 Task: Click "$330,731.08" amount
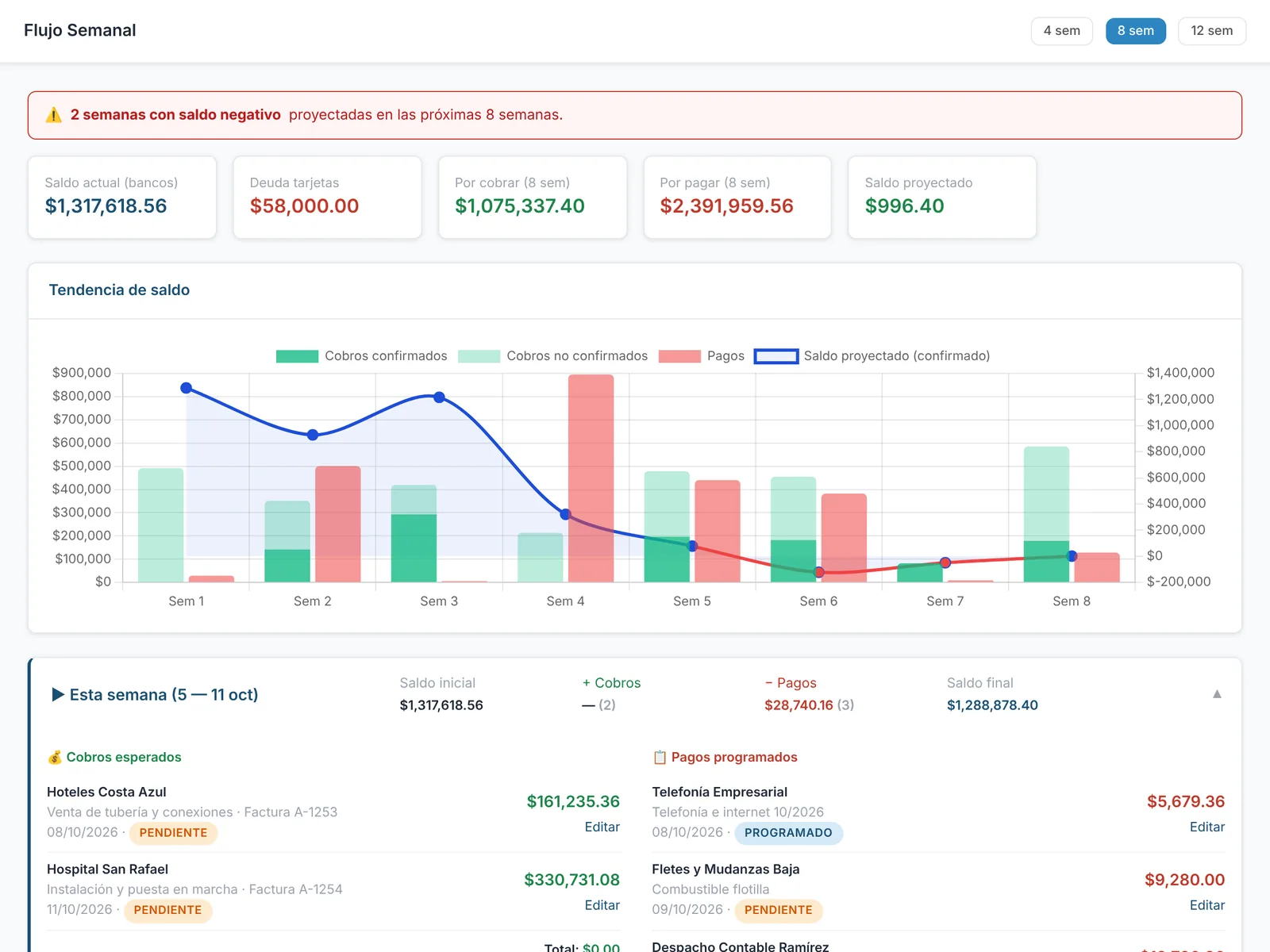tap(571, 880)
